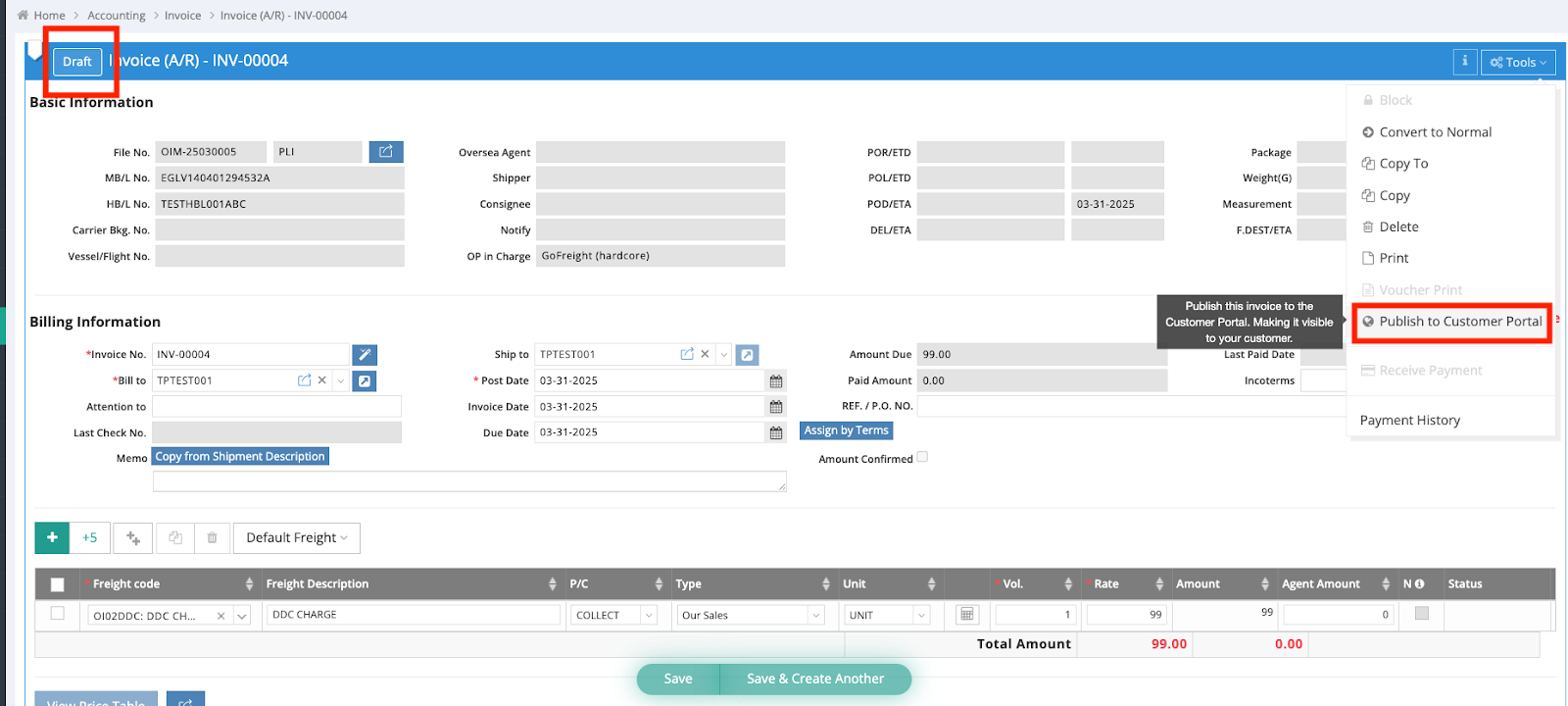The height and width of the screenshot is (706, 1568).
Task: Open the file link icon next to PLI
Action: 386,152
